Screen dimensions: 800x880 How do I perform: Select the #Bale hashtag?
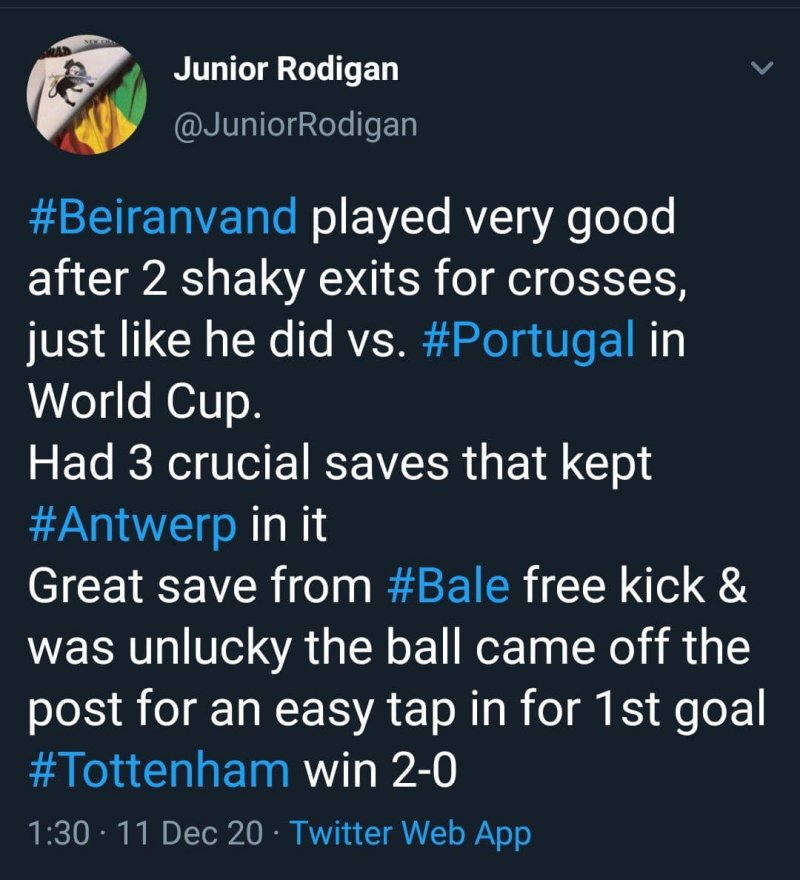coord(447,587)
